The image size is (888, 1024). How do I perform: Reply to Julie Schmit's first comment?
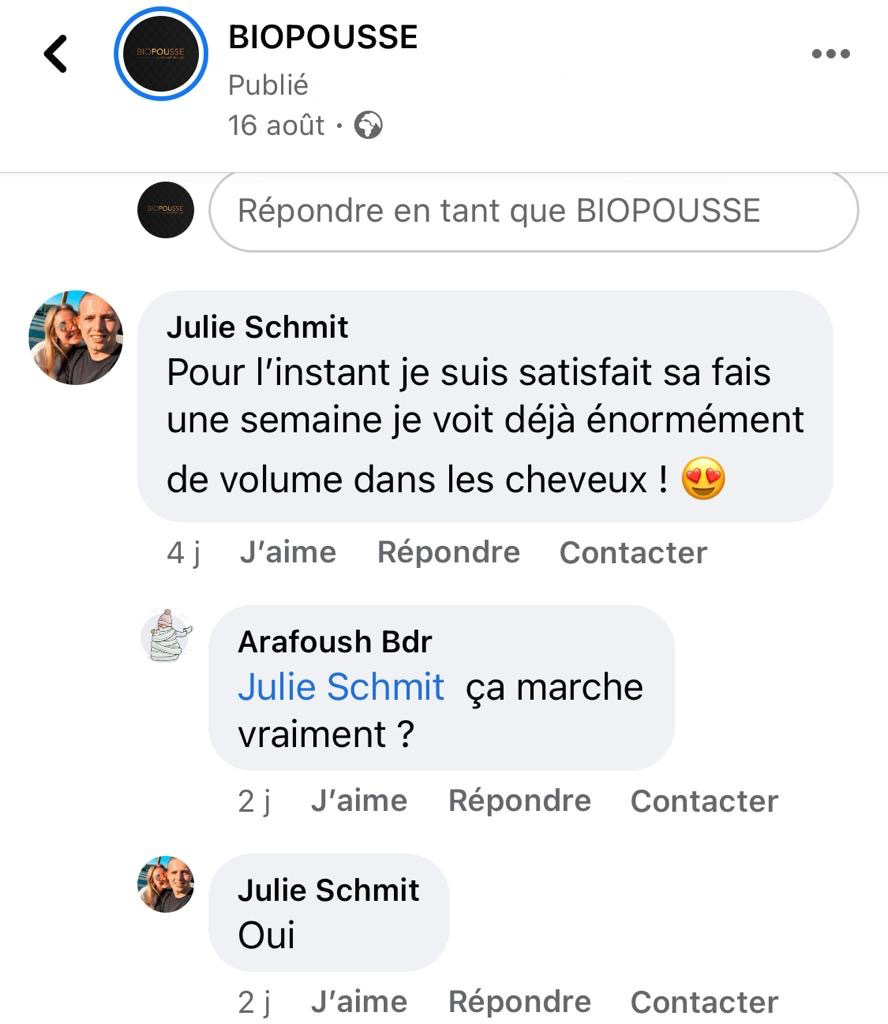pos(448,552)
